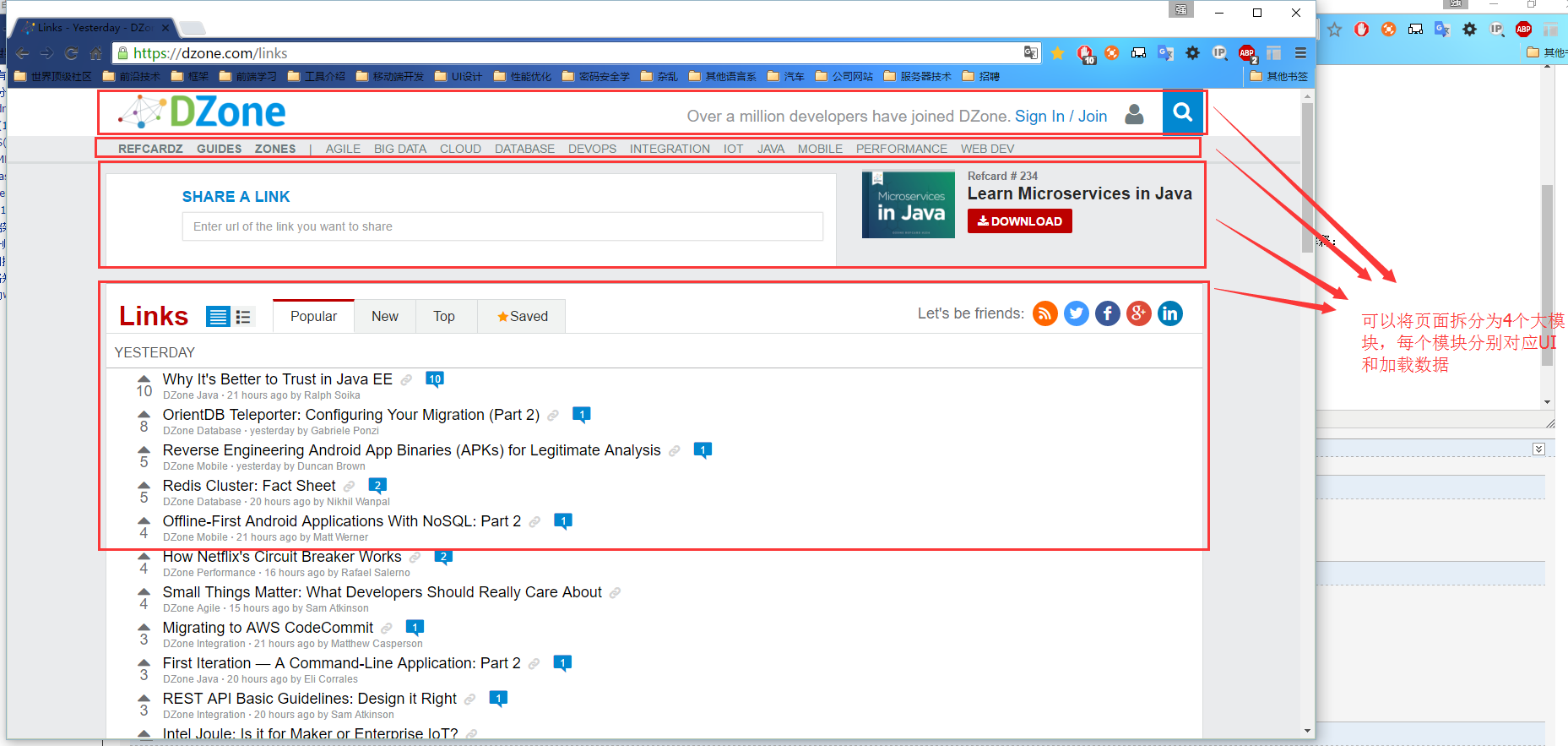Switch to the compact bullet list view icon
The width and height of the screenshot is (1568, 746).
pyautogui.click(x=244, y=317)
